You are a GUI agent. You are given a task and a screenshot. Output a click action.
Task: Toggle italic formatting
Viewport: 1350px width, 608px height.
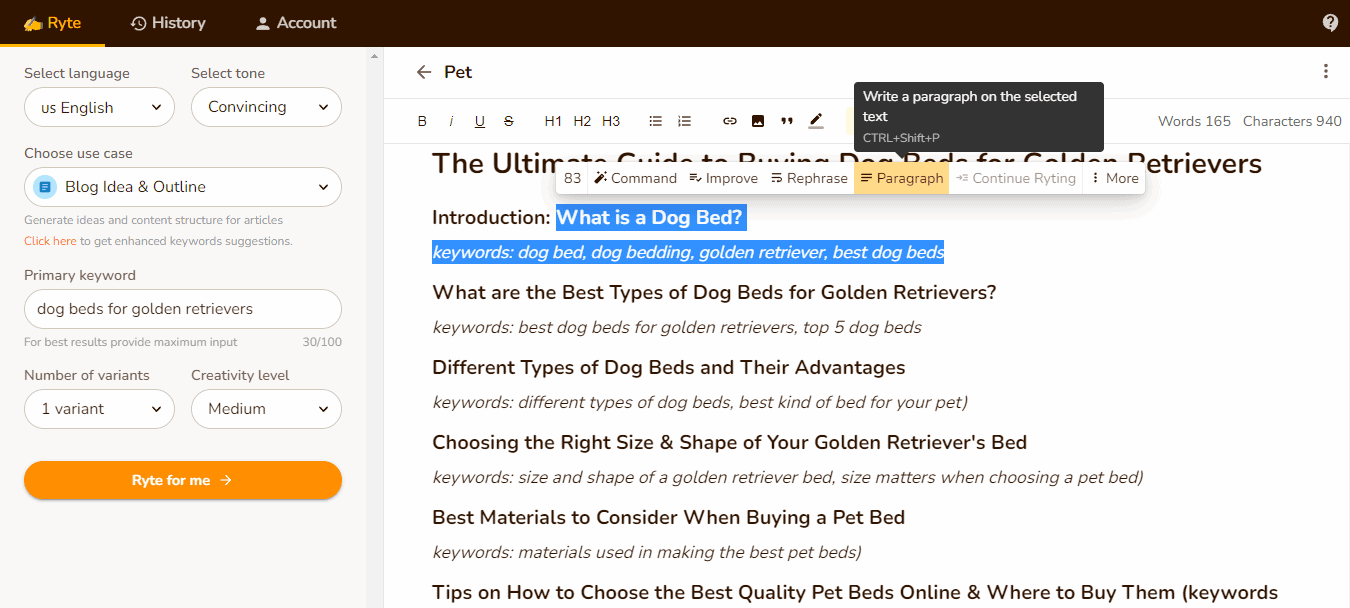(451, 120)
